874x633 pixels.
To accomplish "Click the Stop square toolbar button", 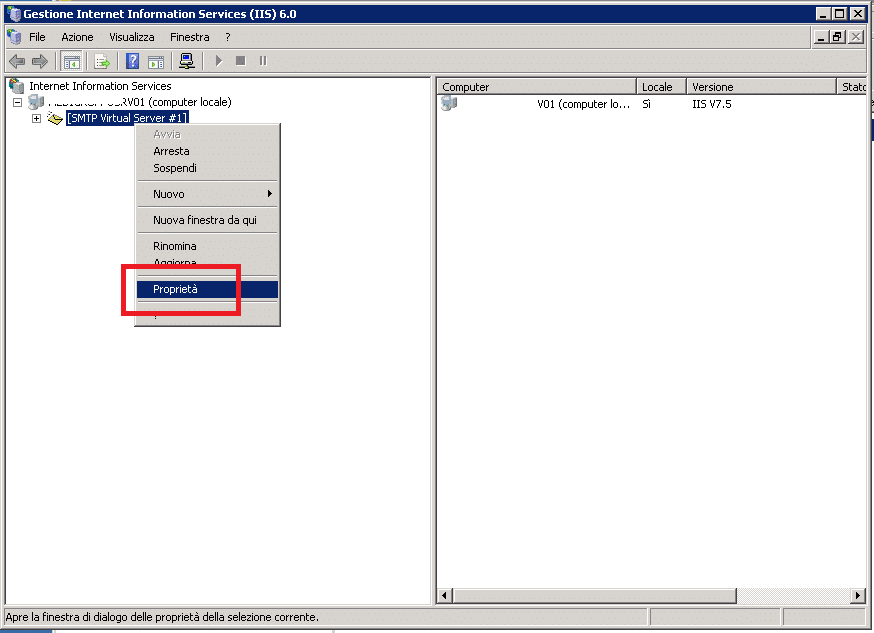I will point(241,61).
